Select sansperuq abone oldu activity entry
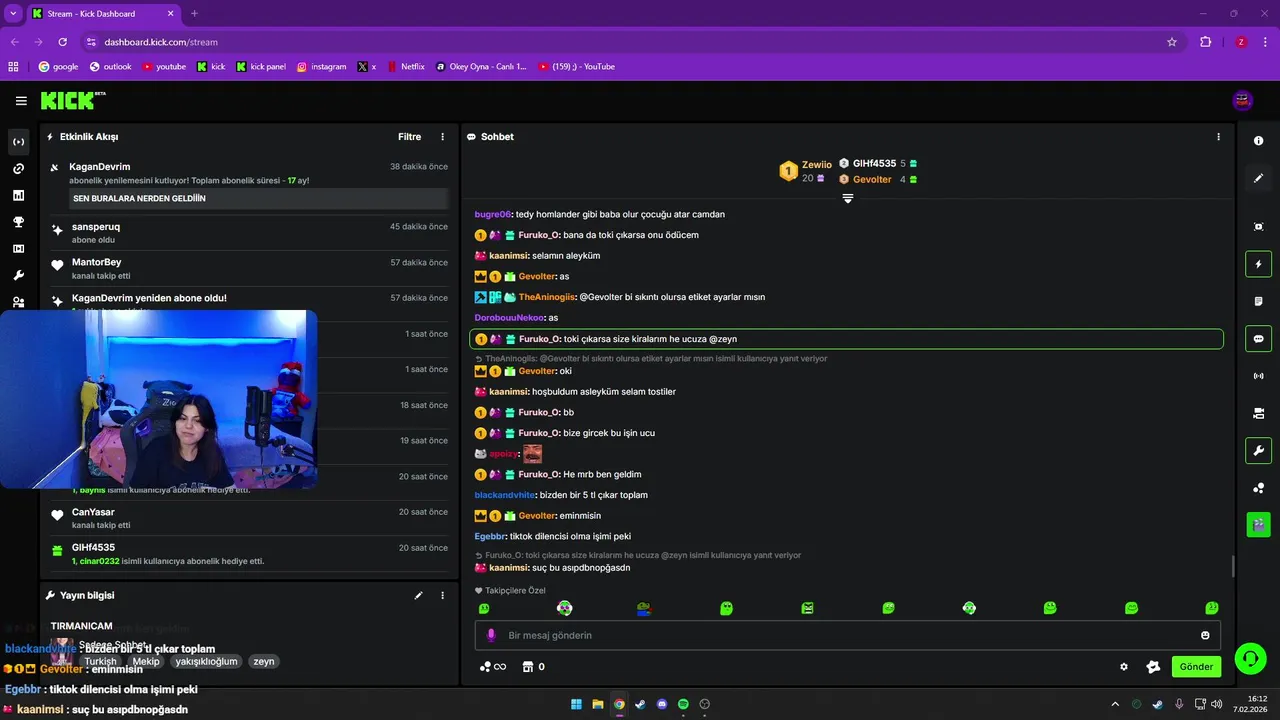 (248, 233)
